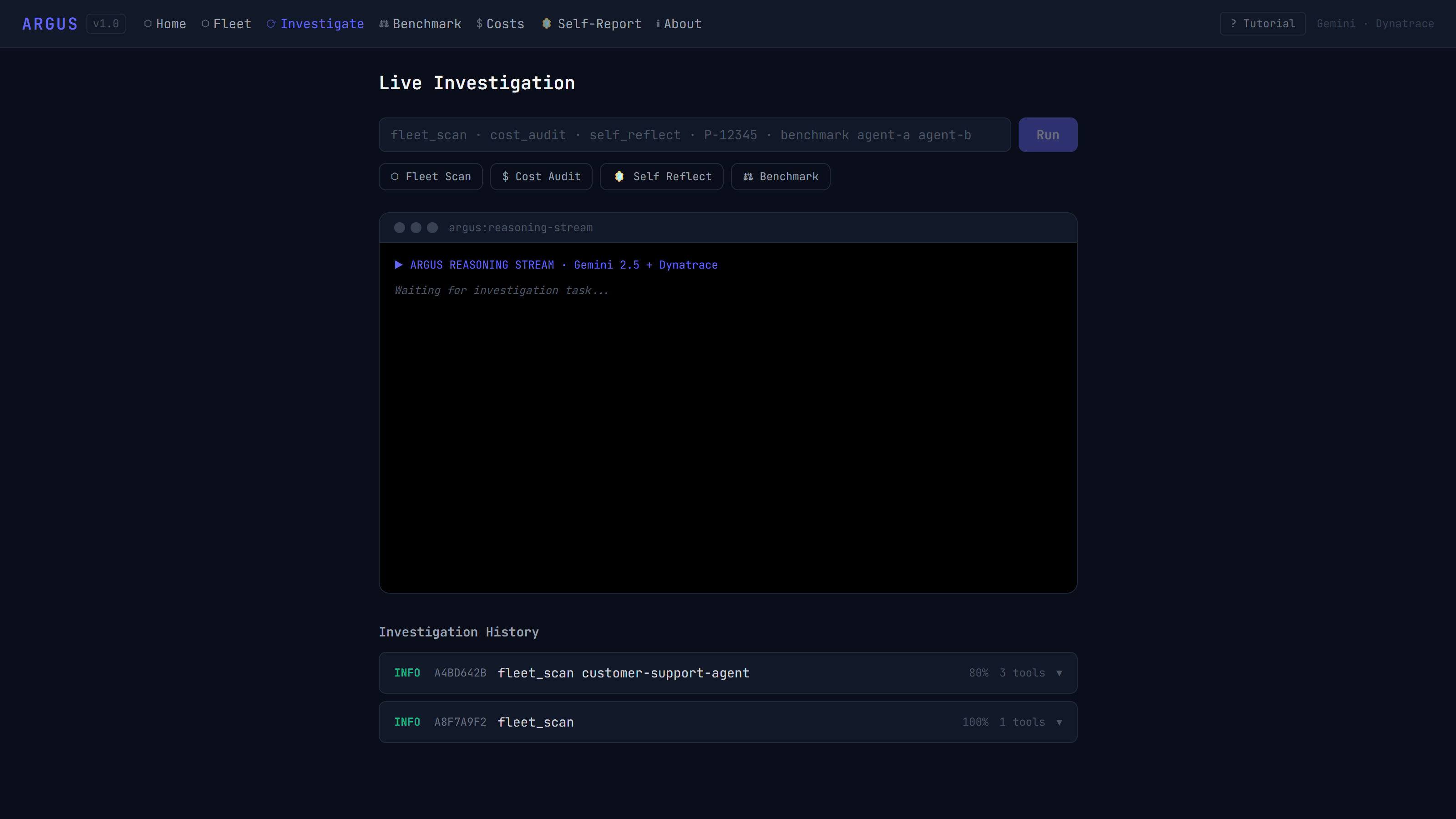Open the Benchmark nav page

[x=421, y=24]
